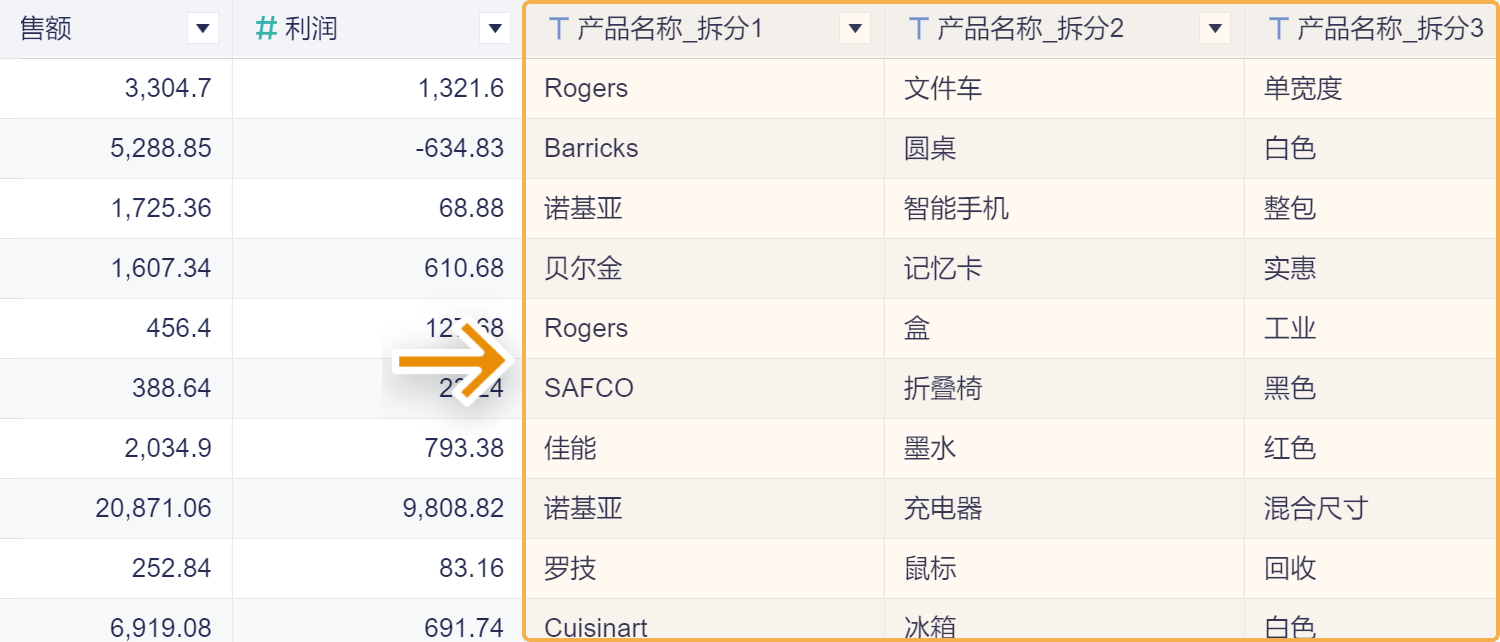Expand 产品名称_拆分1 column dropdown arrow
Viewport: 1500px width, 642px height.
tap(855, 29)
